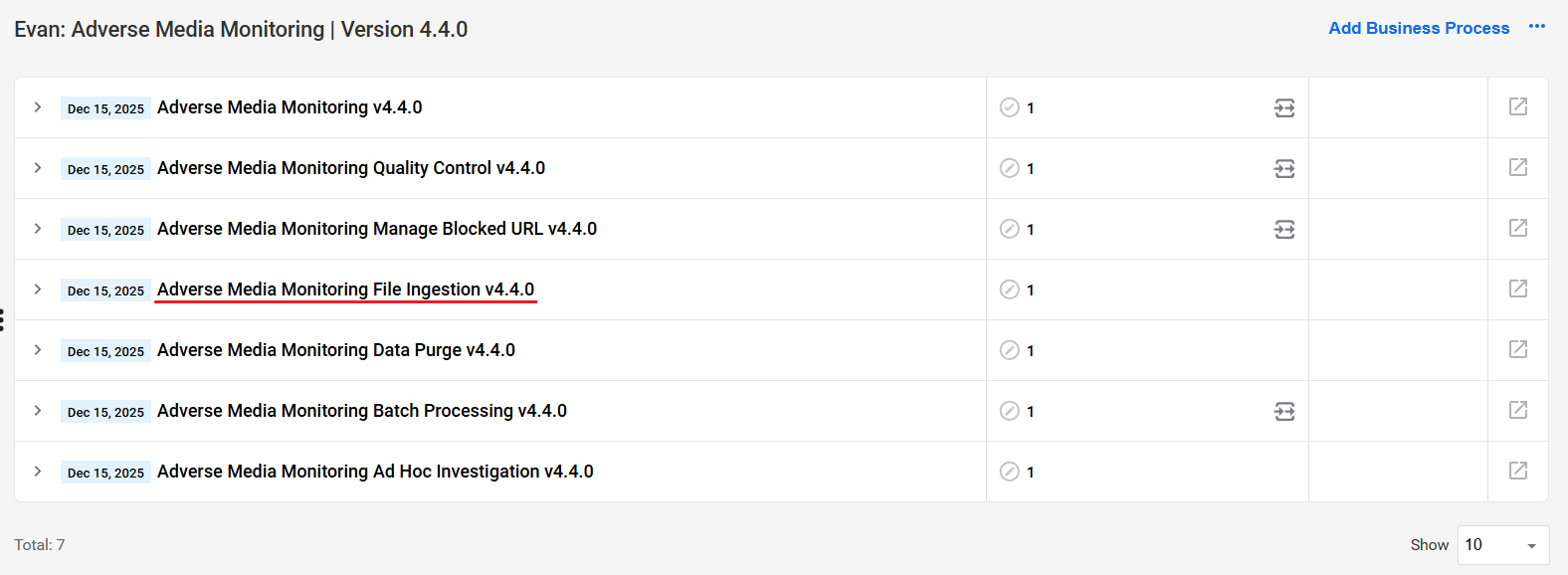Open Adverse Media Monitoring File Ingestion v4.4.0 link
The image size is (1568, 575).
click(345, 289)
